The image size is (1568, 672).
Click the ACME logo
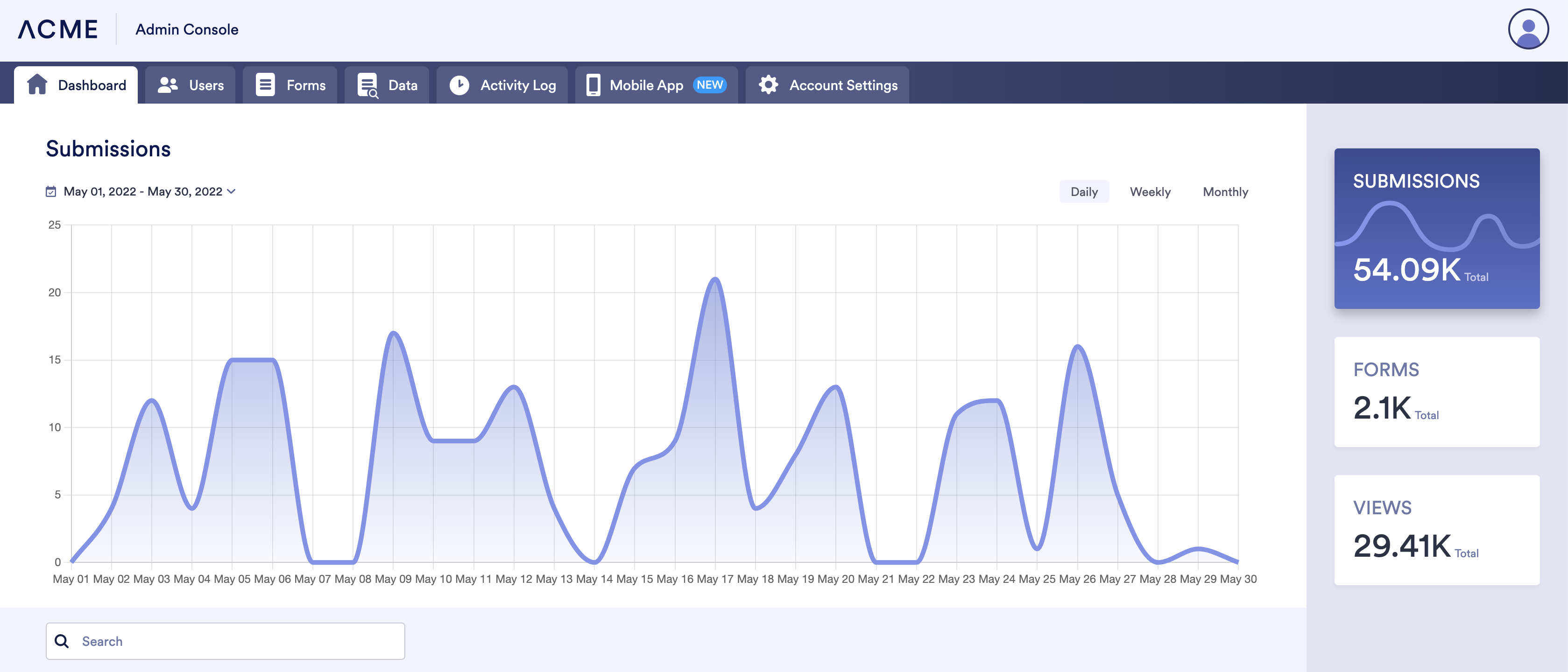coord(58,29)
